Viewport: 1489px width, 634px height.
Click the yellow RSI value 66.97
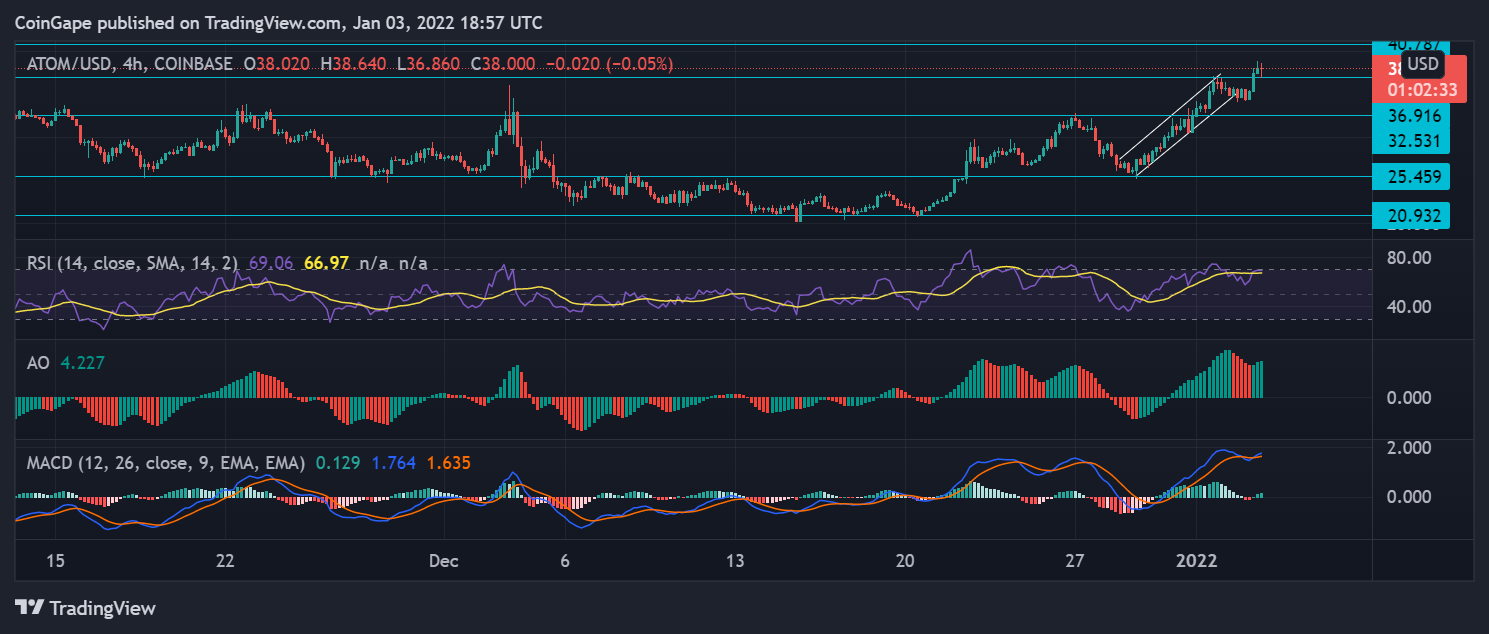(329, 263)
